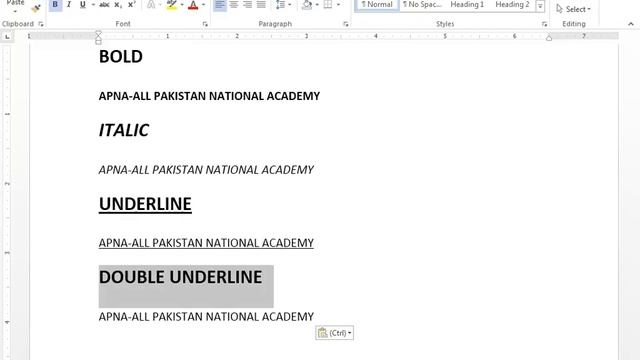Toggle Underline formatting
Screen dimensions: 640x360
[83, 4]
